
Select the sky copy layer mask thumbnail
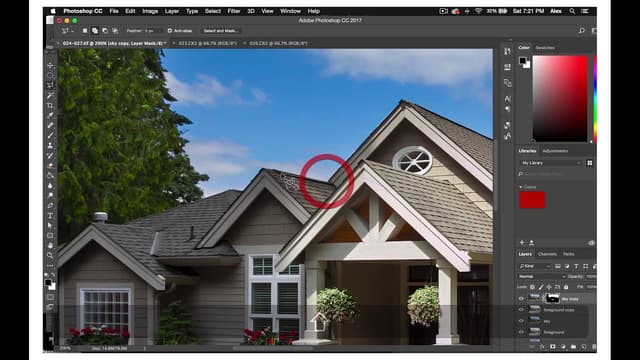552,298
